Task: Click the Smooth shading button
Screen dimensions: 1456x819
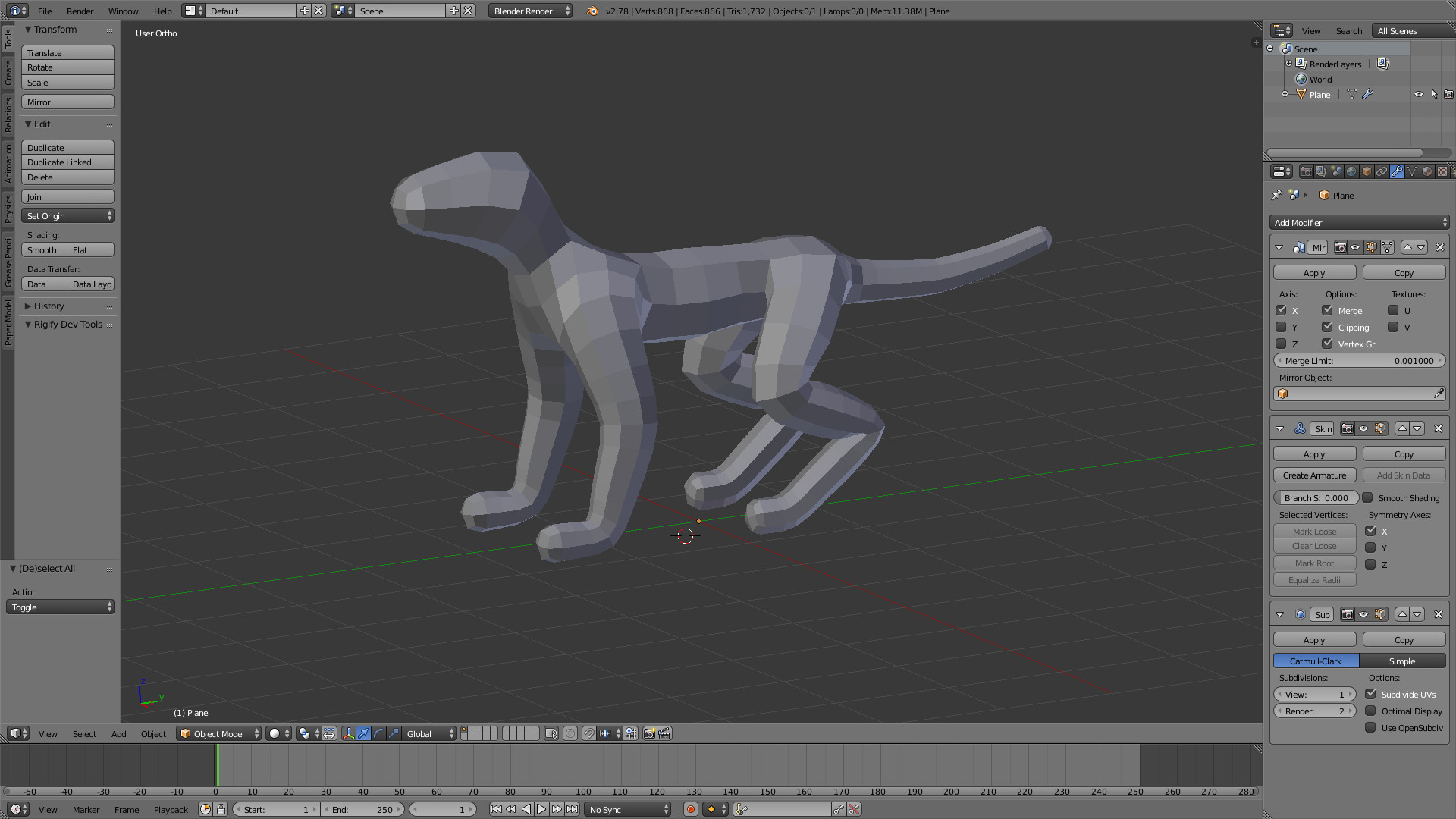Action: [x=44, y=250]
